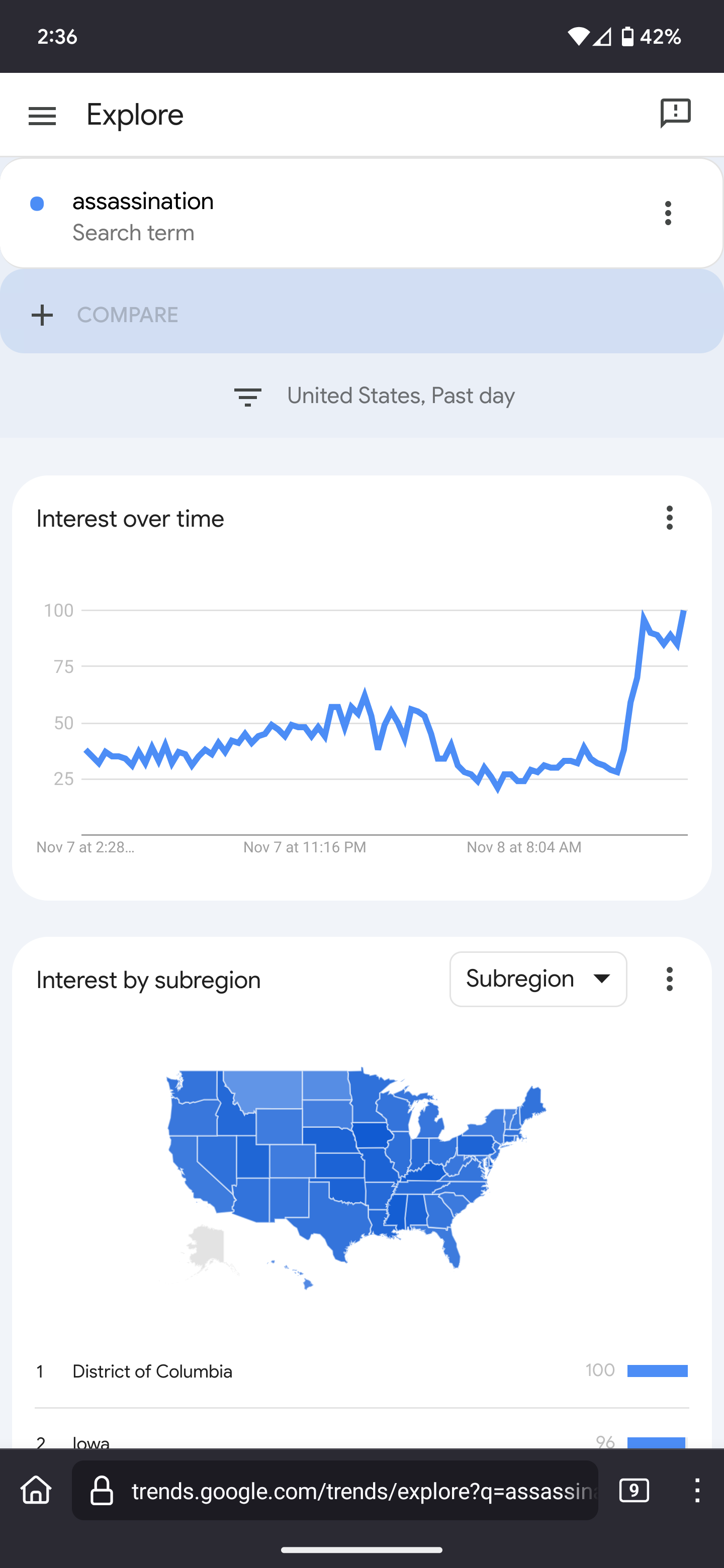Expand the Subregion dropdown
The image size is (724, 1568).
[538, 979]
